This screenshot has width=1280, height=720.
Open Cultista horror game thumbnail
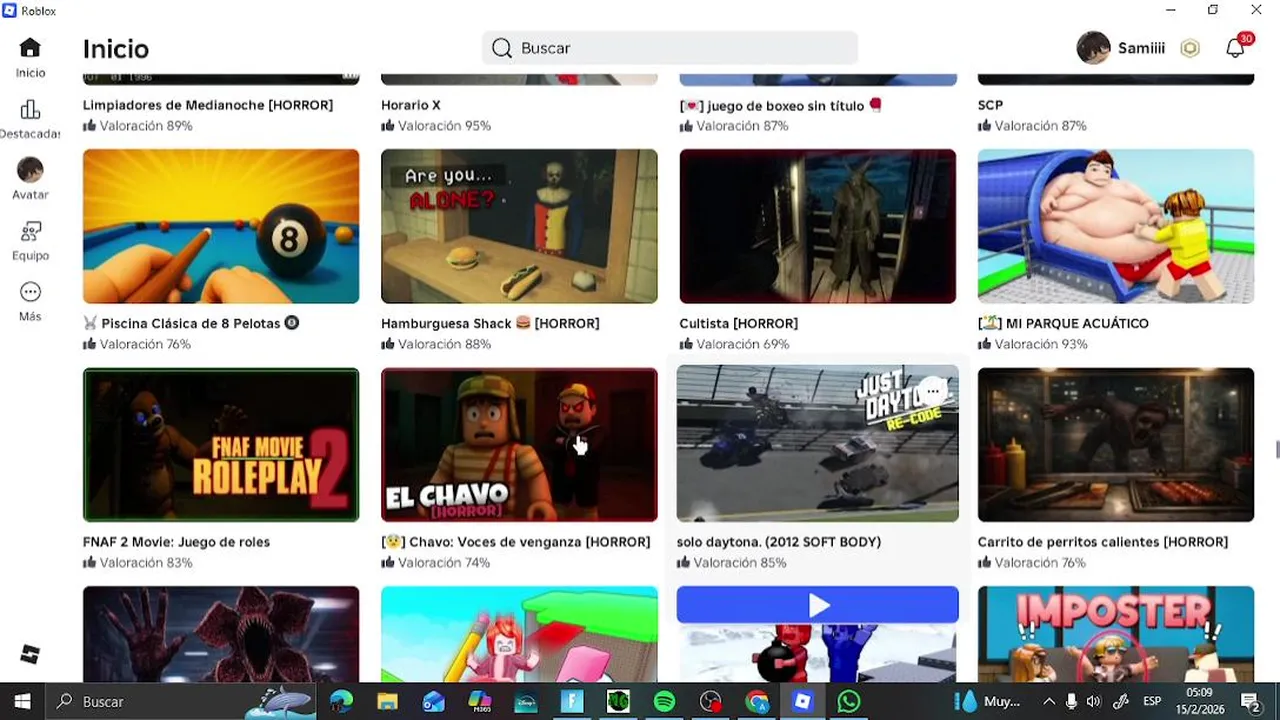[x=817, y=226]
